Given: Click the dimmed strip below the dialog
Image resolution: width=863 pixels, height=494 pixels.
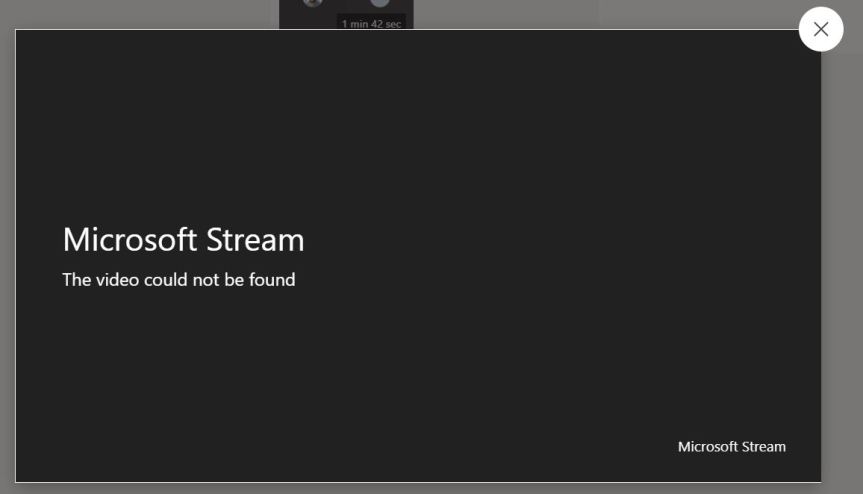Looking at the screenshot, I should point(420,489).
